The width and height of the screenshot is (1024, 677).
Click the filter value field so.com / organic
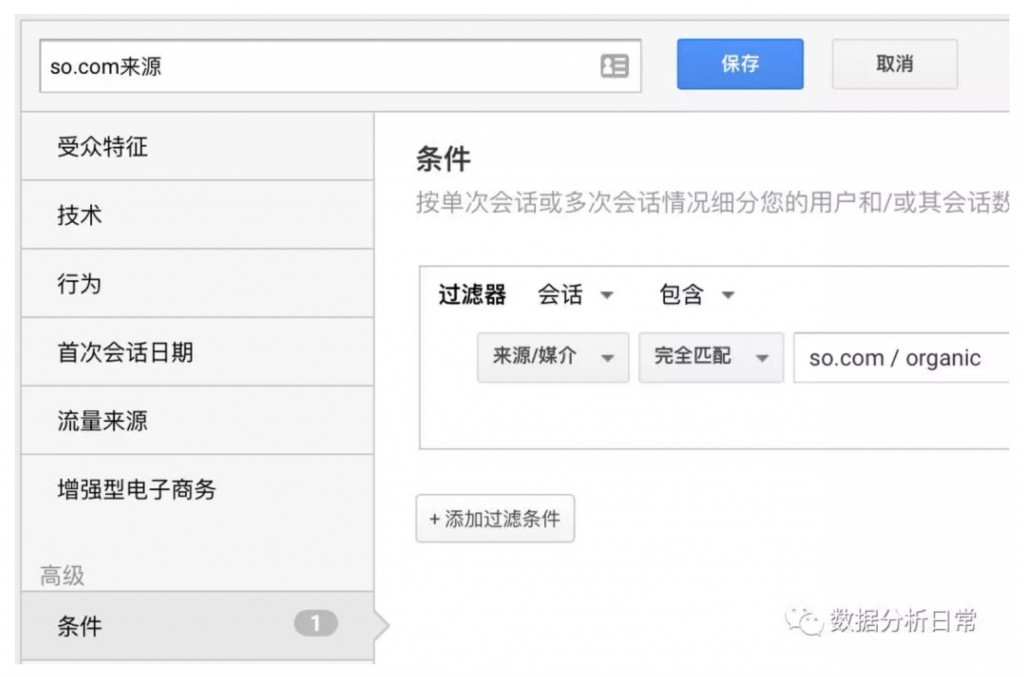pos(900,358)
